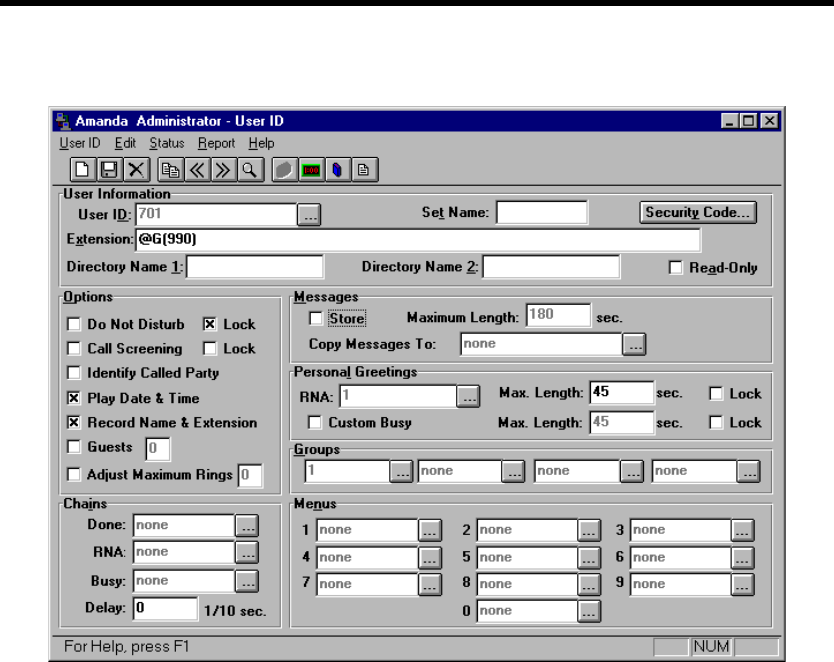This screenshot has width=834, height=662.
Task: Click the browse button for Menu 4
Action: pos(430,558)
